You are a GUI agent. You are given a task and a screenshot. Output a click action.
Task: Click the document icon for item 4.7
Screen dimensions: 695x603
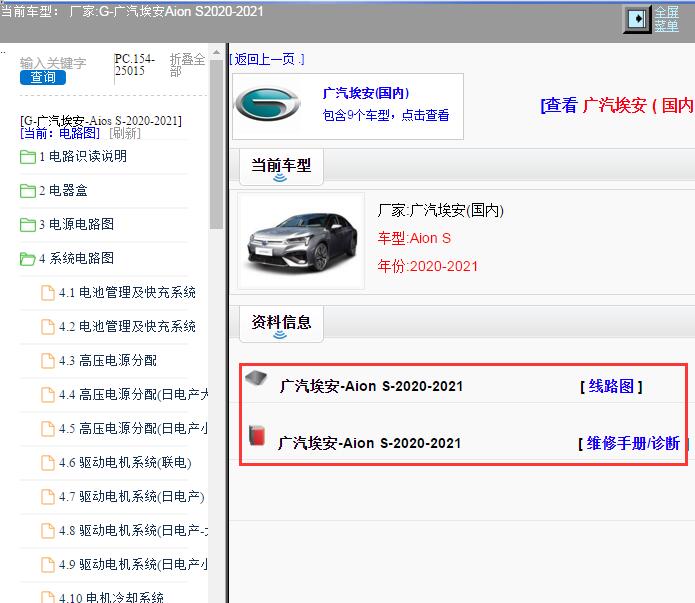pyautogui.click(x=48, y=497)
